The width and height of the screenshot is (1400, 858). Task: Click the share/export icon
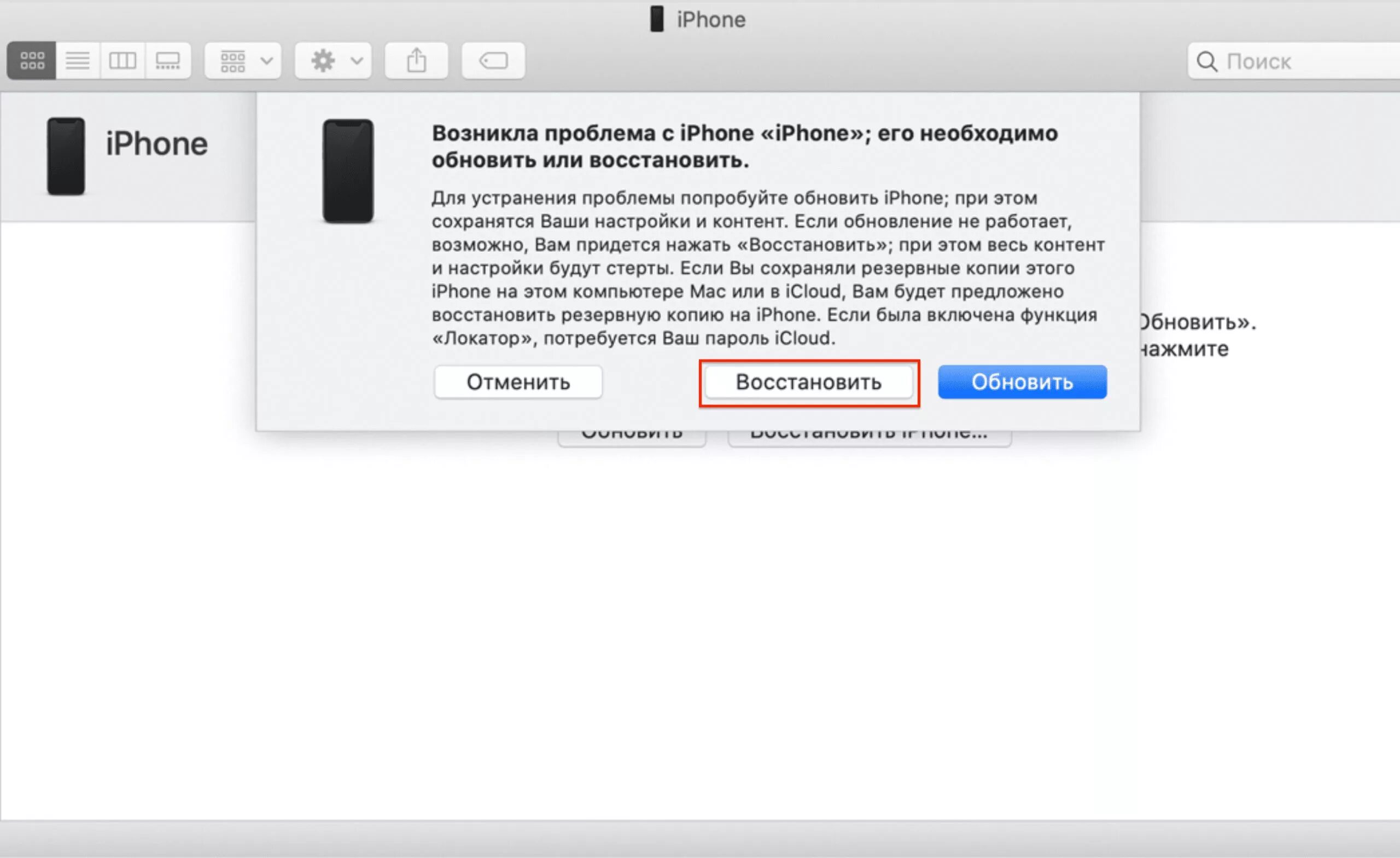(x=416, y=61)
